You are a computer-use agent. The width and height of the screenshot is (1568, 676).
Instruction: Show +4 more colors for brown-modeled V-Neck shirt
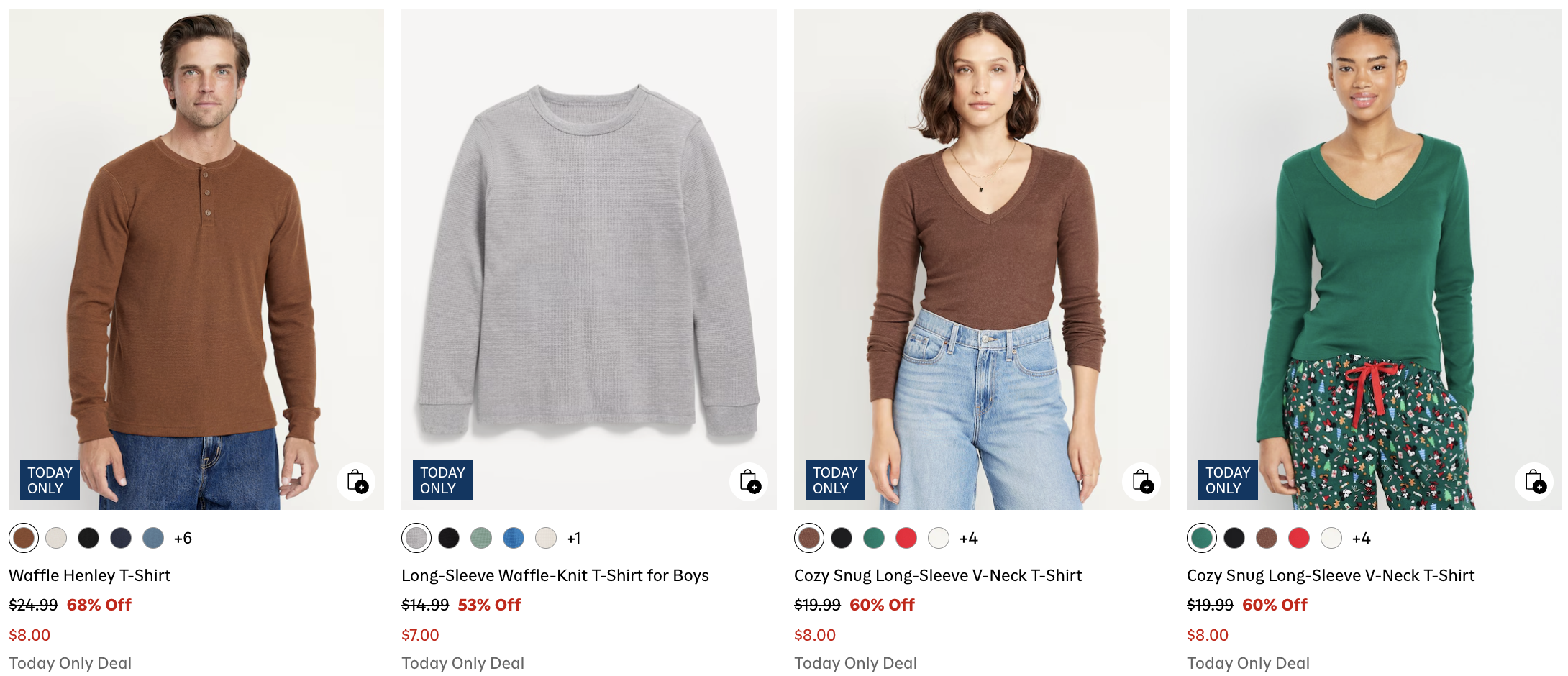(968, 538)
